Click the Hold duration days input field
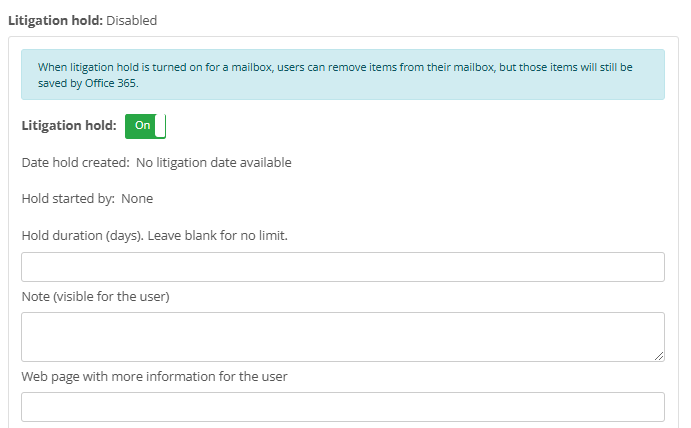Image resolution: width=691 pixels, height=428 pixels. (x=343, y=267)
